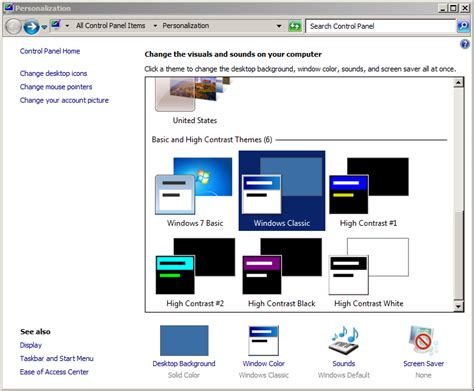
Task: Click the search magnifier icon
Action: [463, 26]
